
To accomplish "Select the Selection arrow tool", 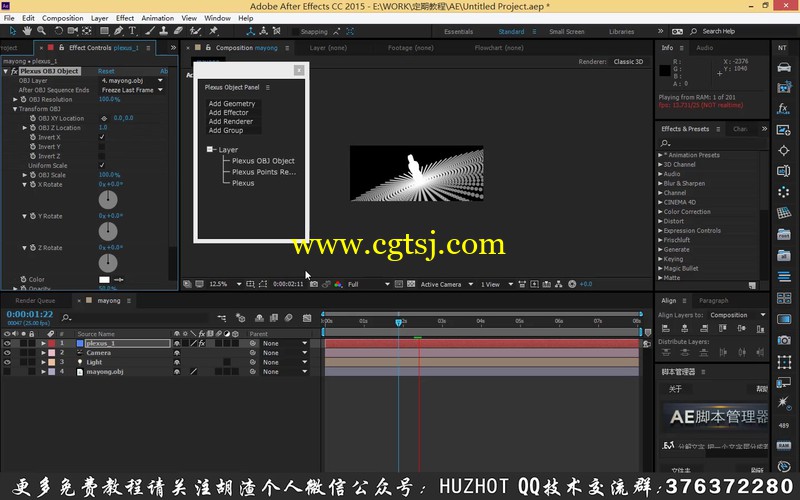I will 13,31.
